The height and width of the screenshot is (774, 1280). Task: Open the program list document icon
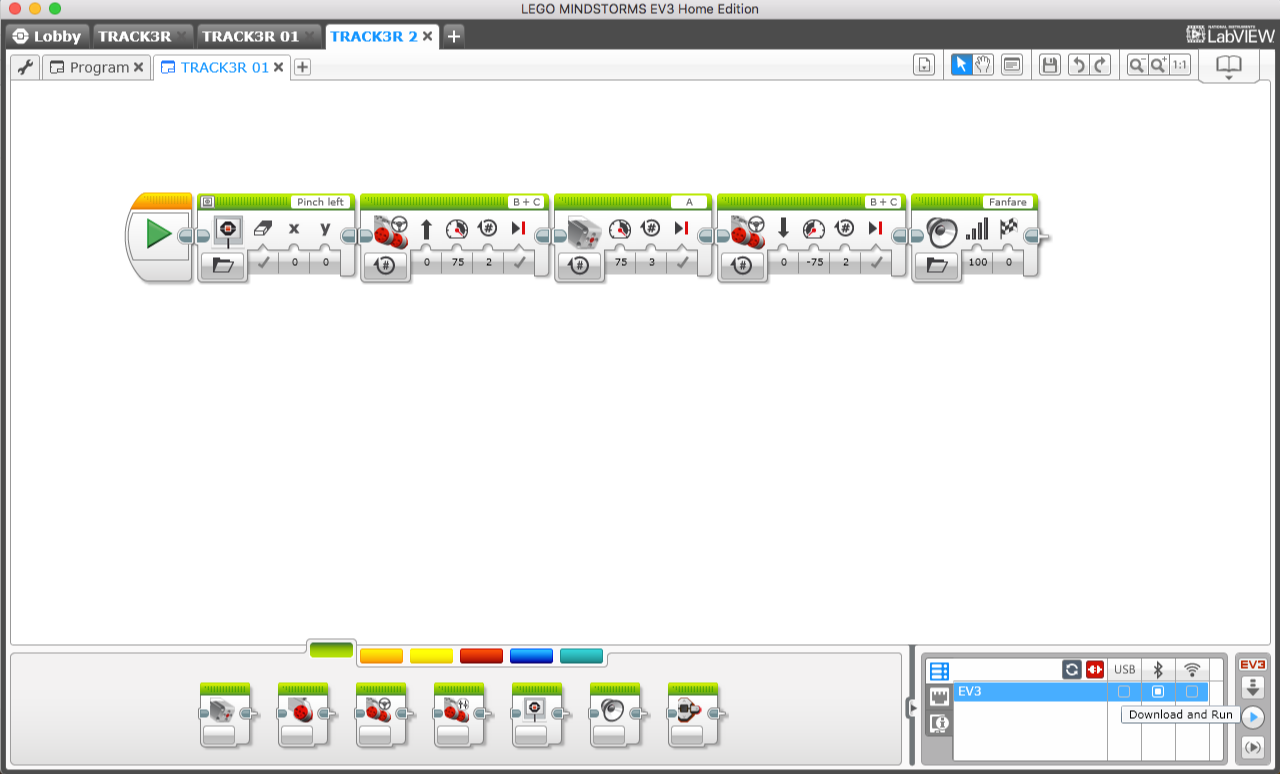[x=924, y=65]
